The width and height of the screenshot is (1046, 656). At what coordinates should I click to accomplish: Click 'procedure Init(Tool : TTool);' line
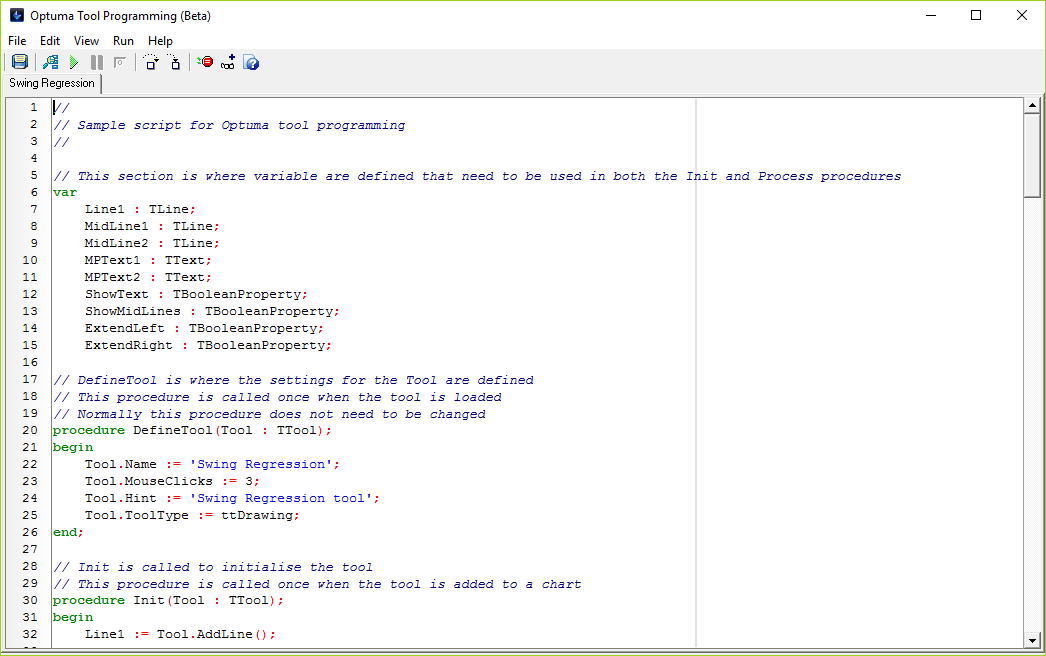click(x=168, y=601)
